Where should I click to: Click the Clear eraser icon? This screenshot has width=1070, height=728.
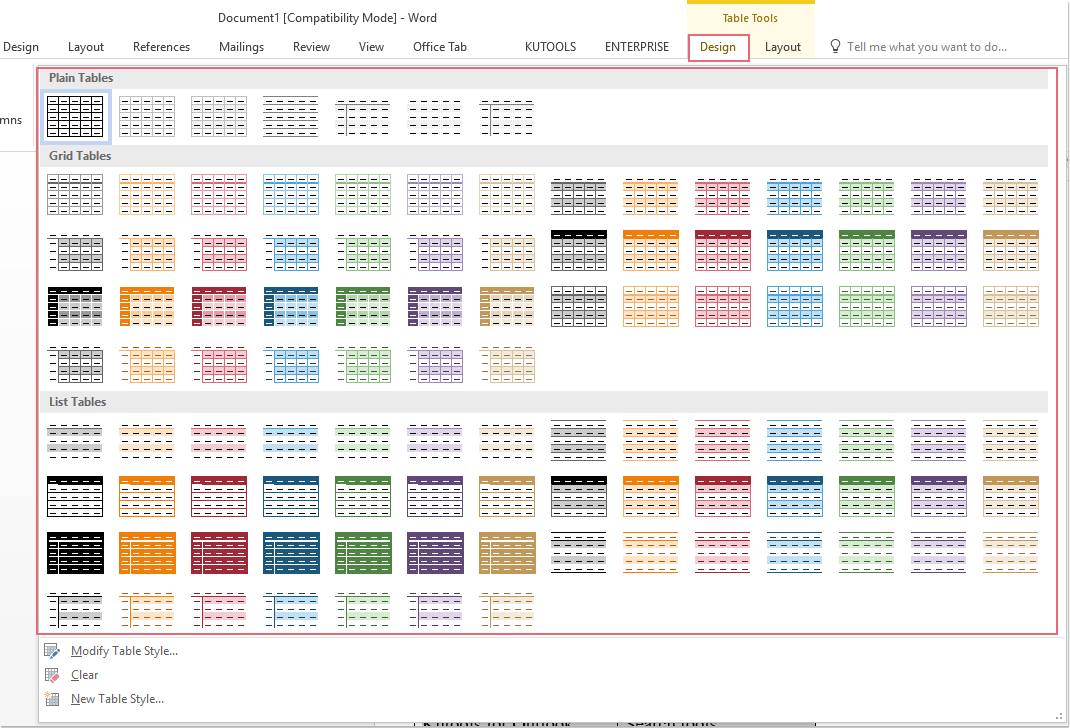[52, 675]
